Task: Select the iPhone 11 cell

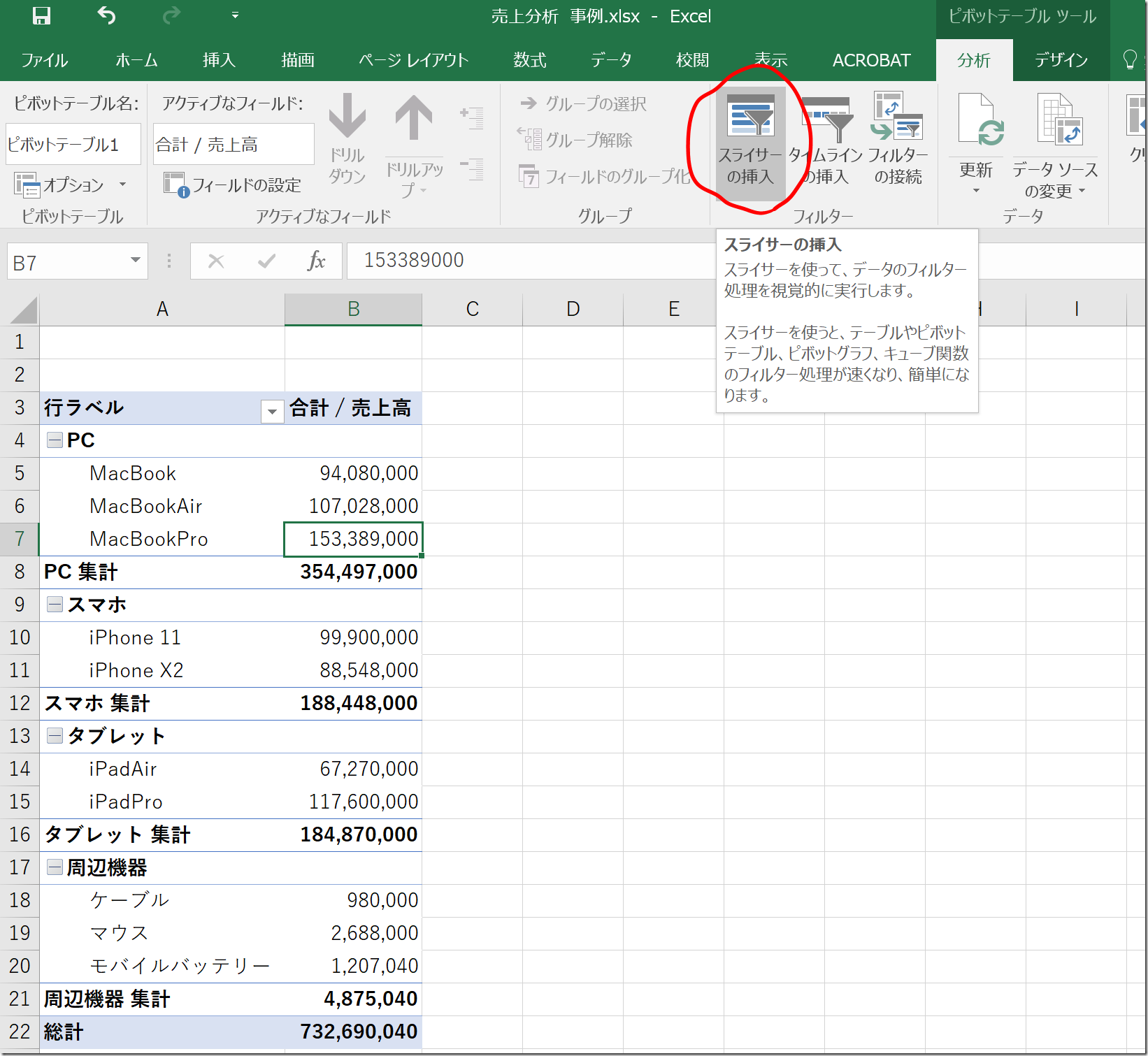Action: click(162, 637)
